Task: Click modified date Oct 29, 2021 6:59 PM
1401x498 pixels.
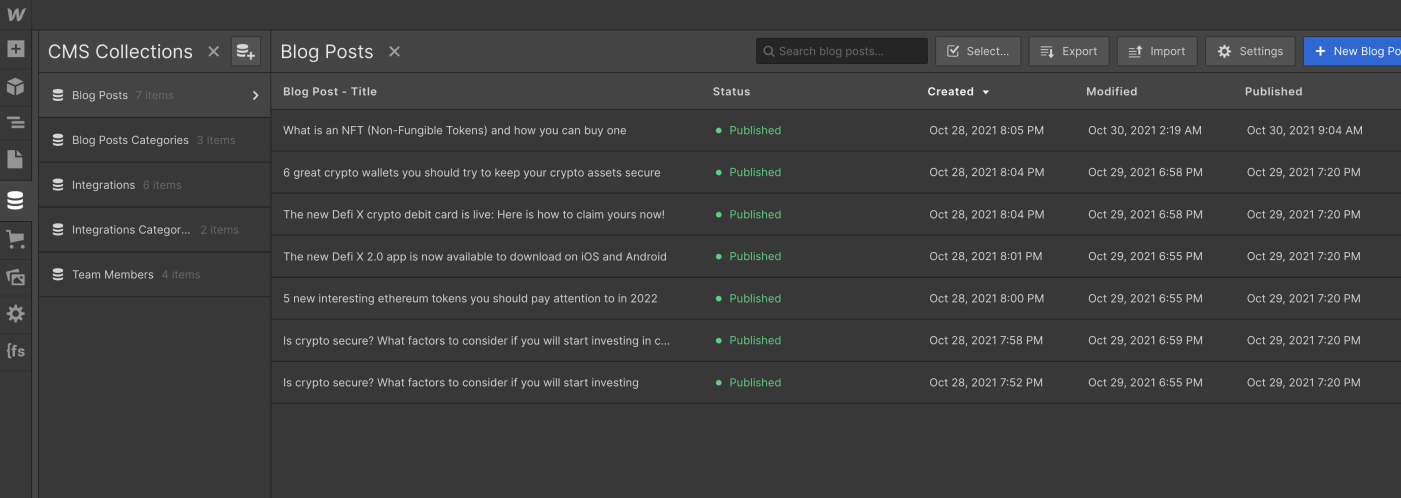Action: tap(1145, 340)
